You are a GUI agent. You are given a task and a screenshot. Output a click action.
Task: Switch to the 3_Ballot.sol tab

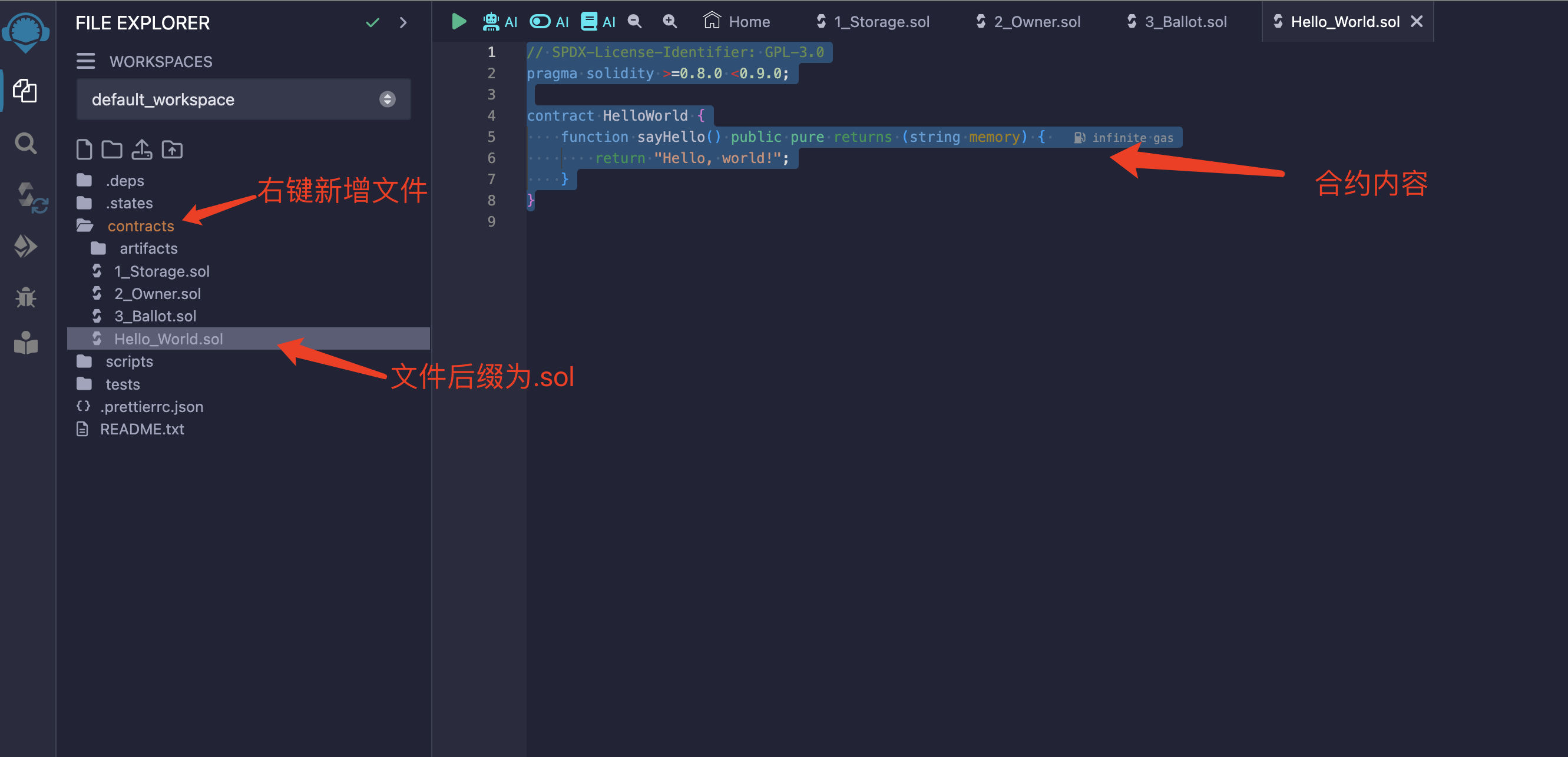pyautogui.click(x=1177, y=22)
